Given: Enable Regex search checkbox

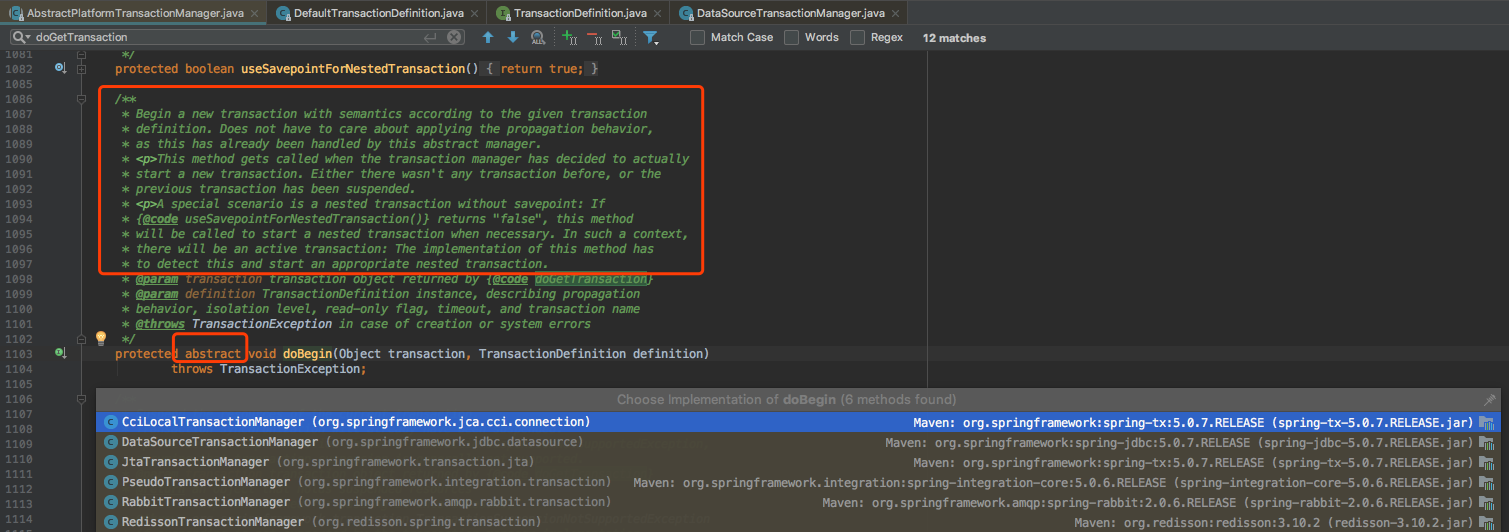Looking at the screenshot, I should click(858, 37).
